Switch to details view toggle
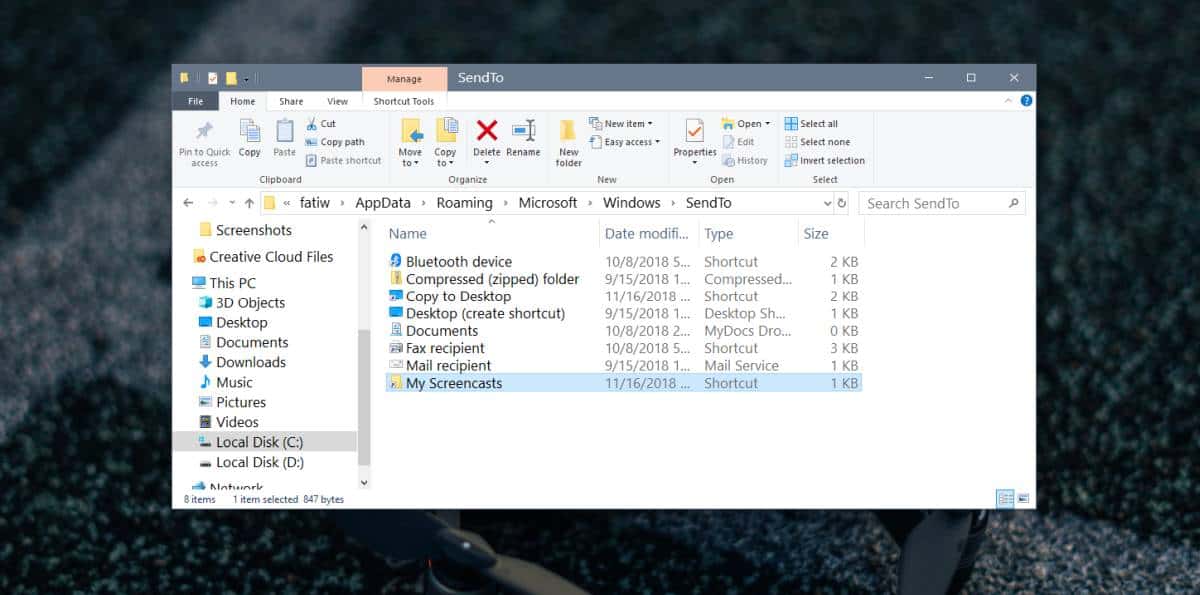1200x595 pixels. point(1005,498)
